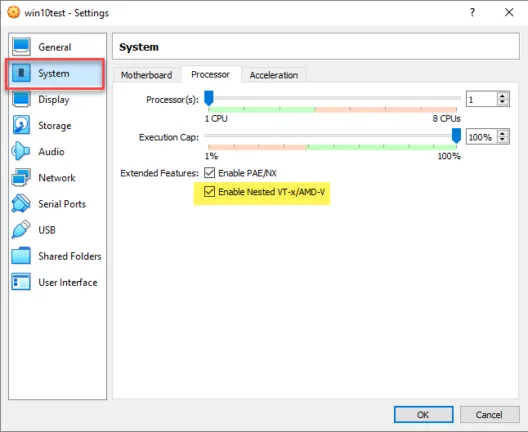
Task: Decrease processor count with down arrow
Action: coord(502,102)
